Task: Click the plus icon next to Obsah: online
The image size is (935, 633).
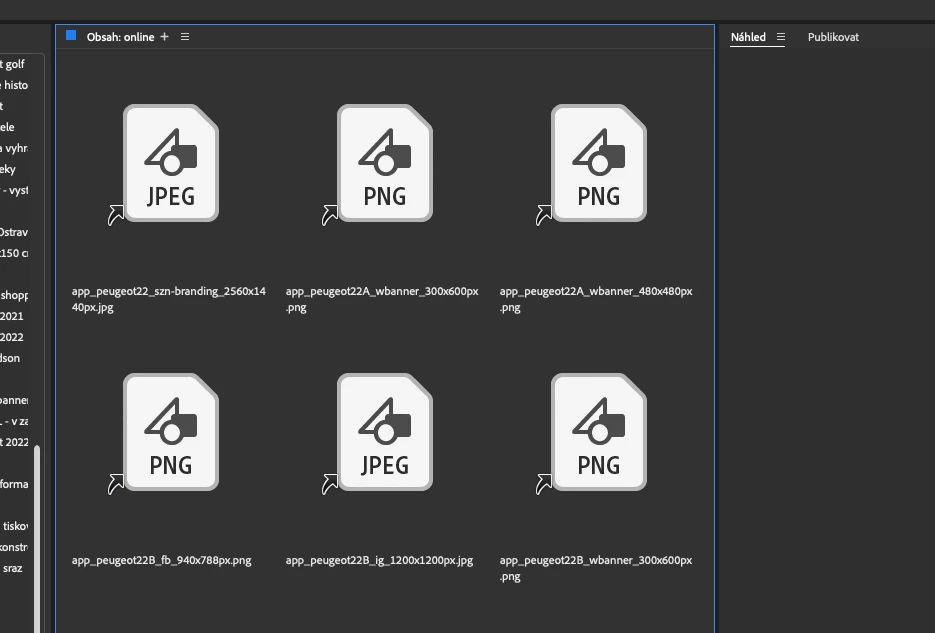Action: (165, 37)
